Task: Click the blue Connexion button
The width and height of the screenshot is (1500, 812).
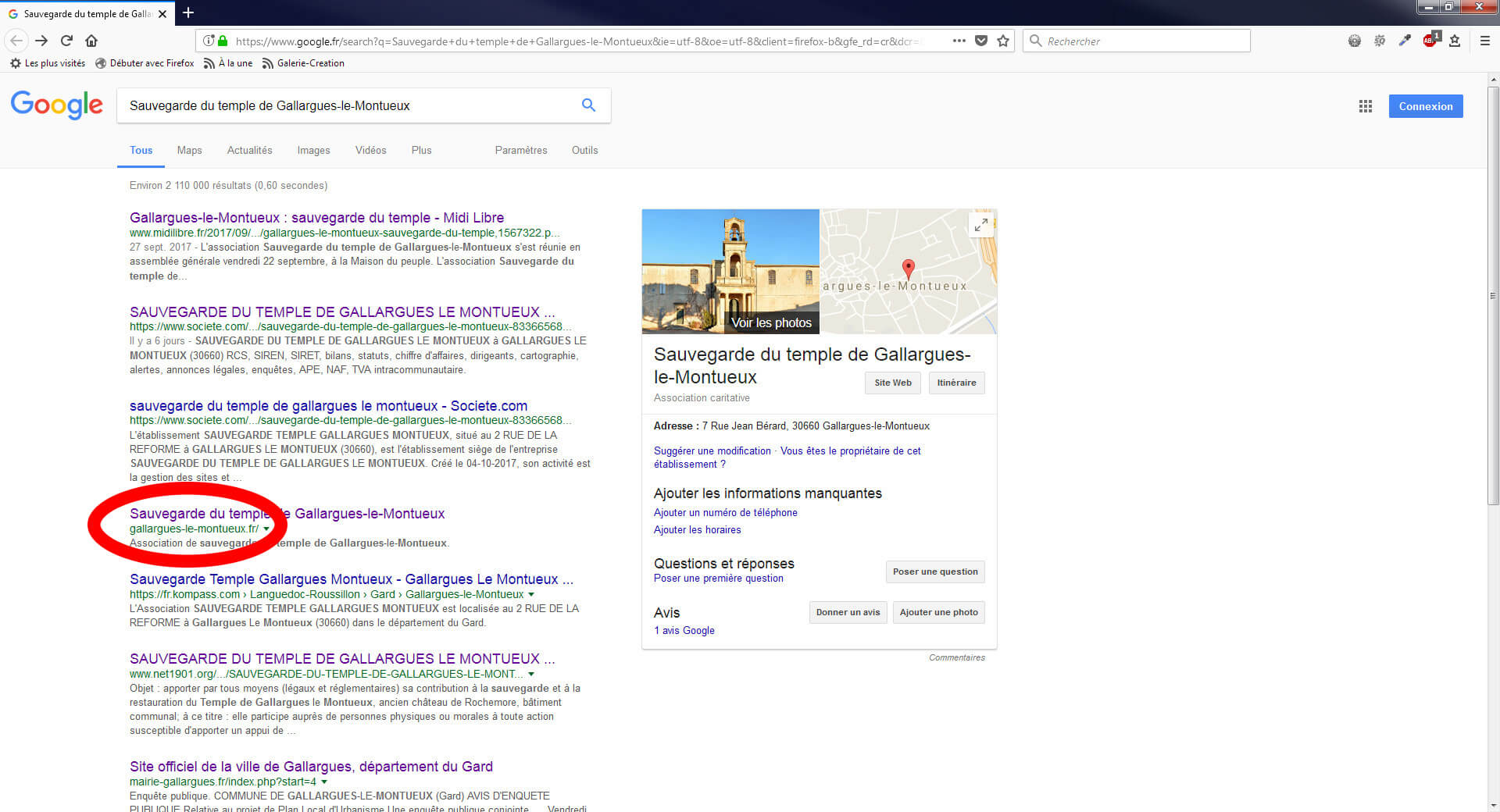Action: click(x=1425, y=106)
